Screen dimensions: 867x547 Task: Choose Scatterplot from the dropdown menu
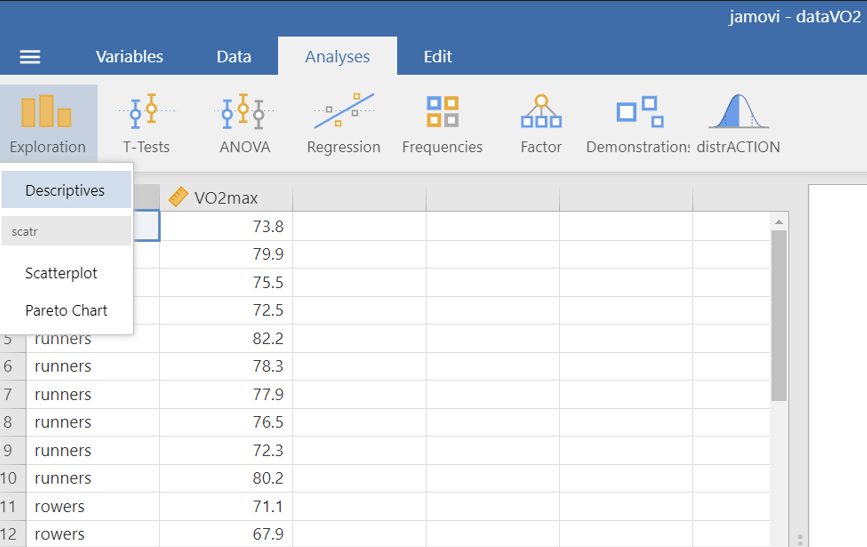coord(61,273)
